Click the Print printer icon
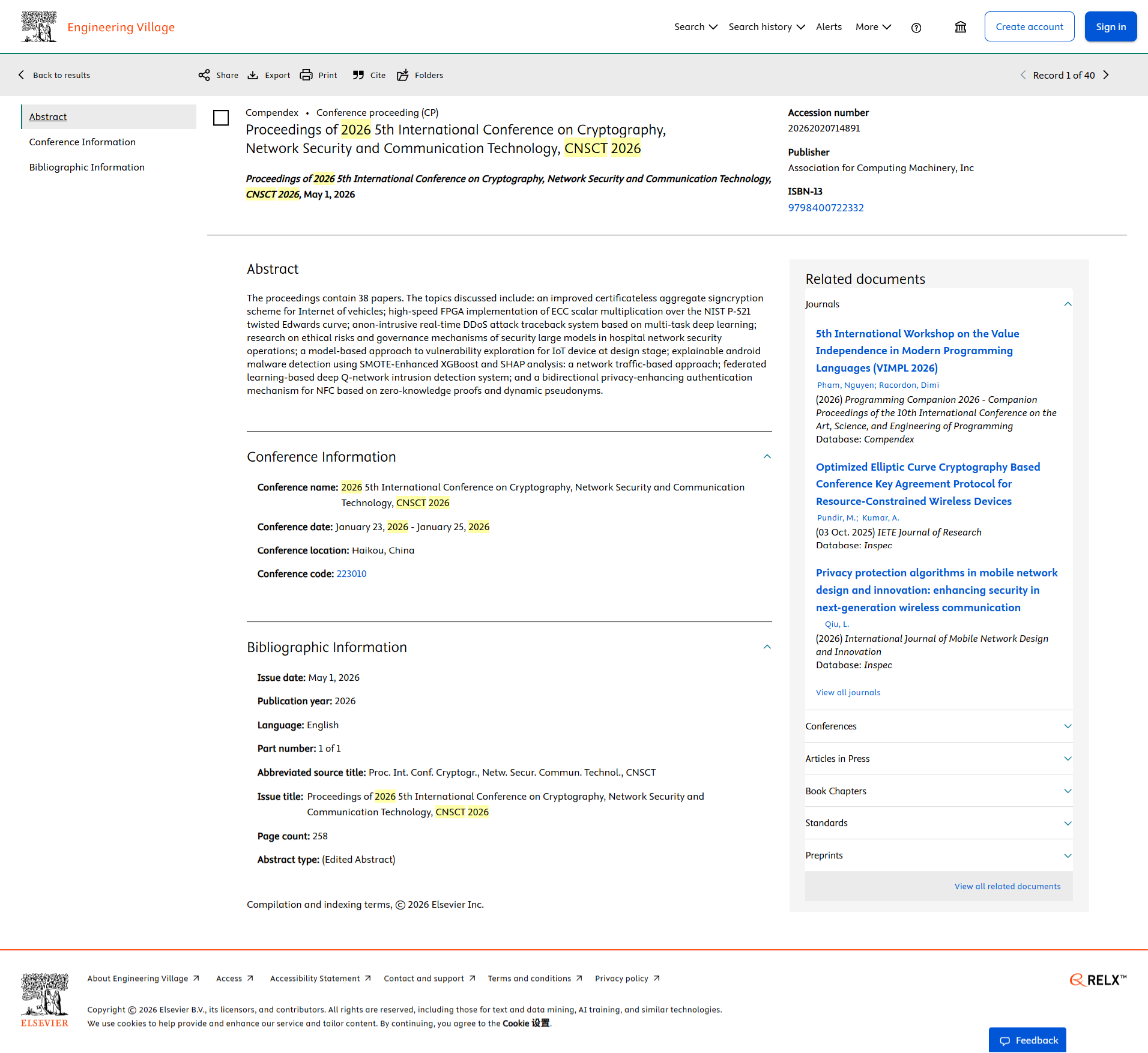The height and width of the screenshot is (1053, 1148). pyautogui.click(x=306, y=75)
